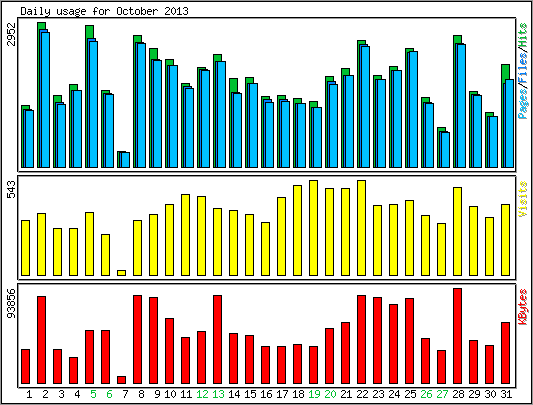Click day 2 on the x-axis

[45, 394]
